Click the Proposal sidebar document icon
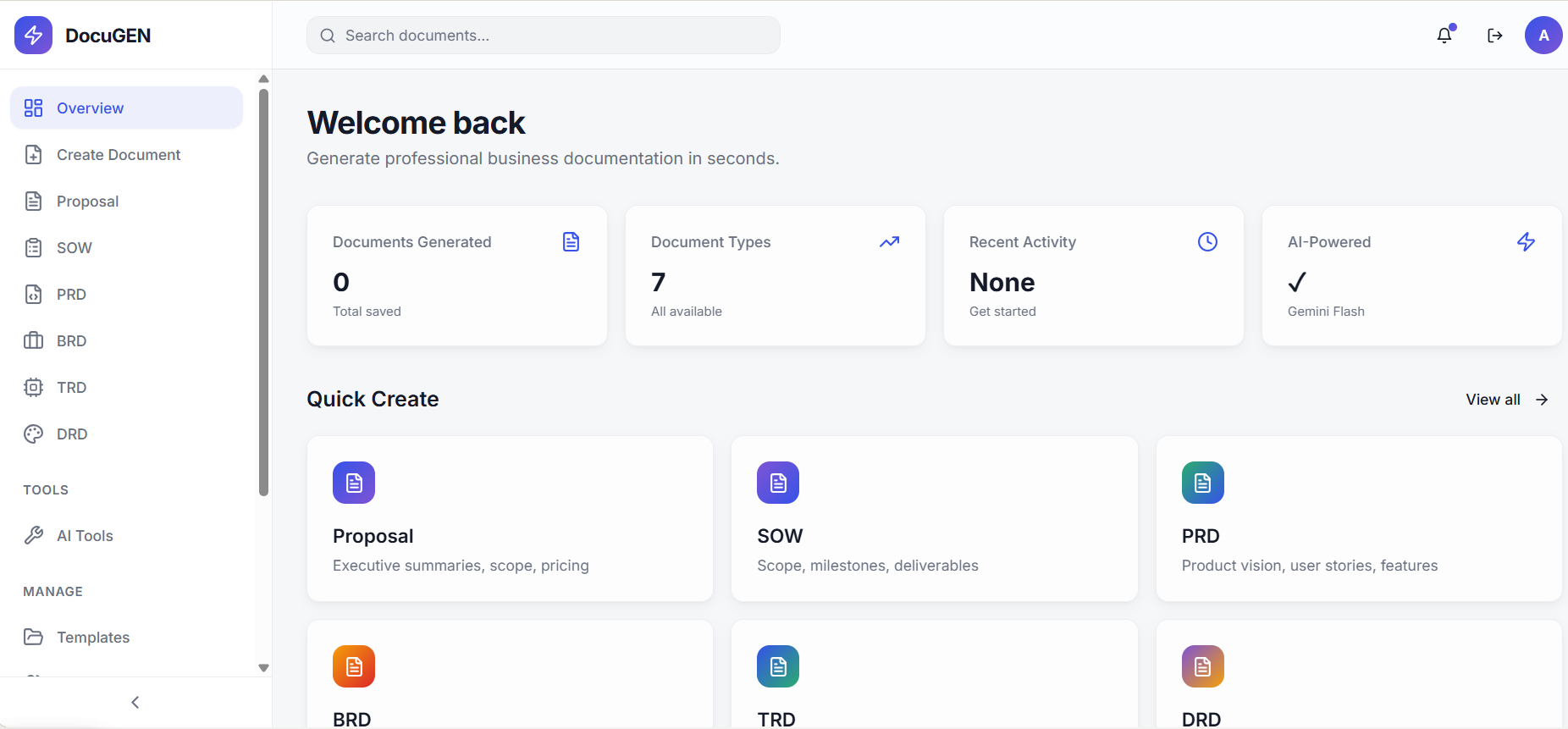 33,201
